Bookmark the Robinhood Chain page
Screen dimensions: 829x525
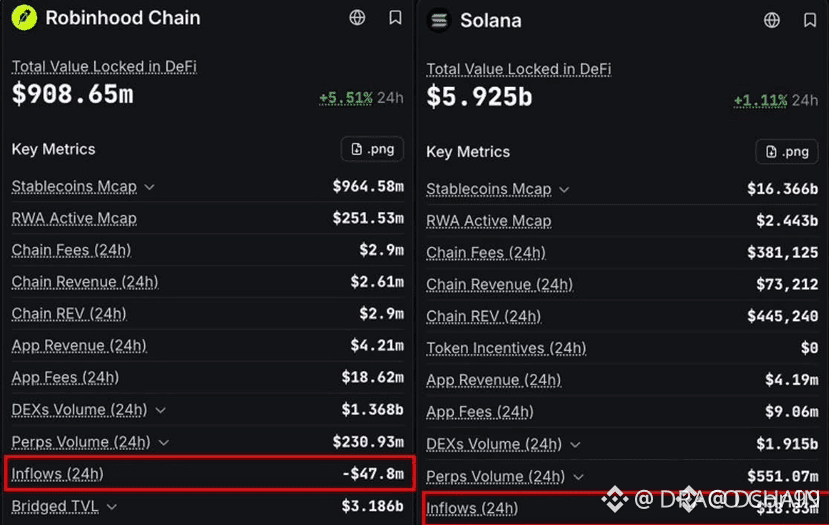pyautogui.click(x=395, y=17)
